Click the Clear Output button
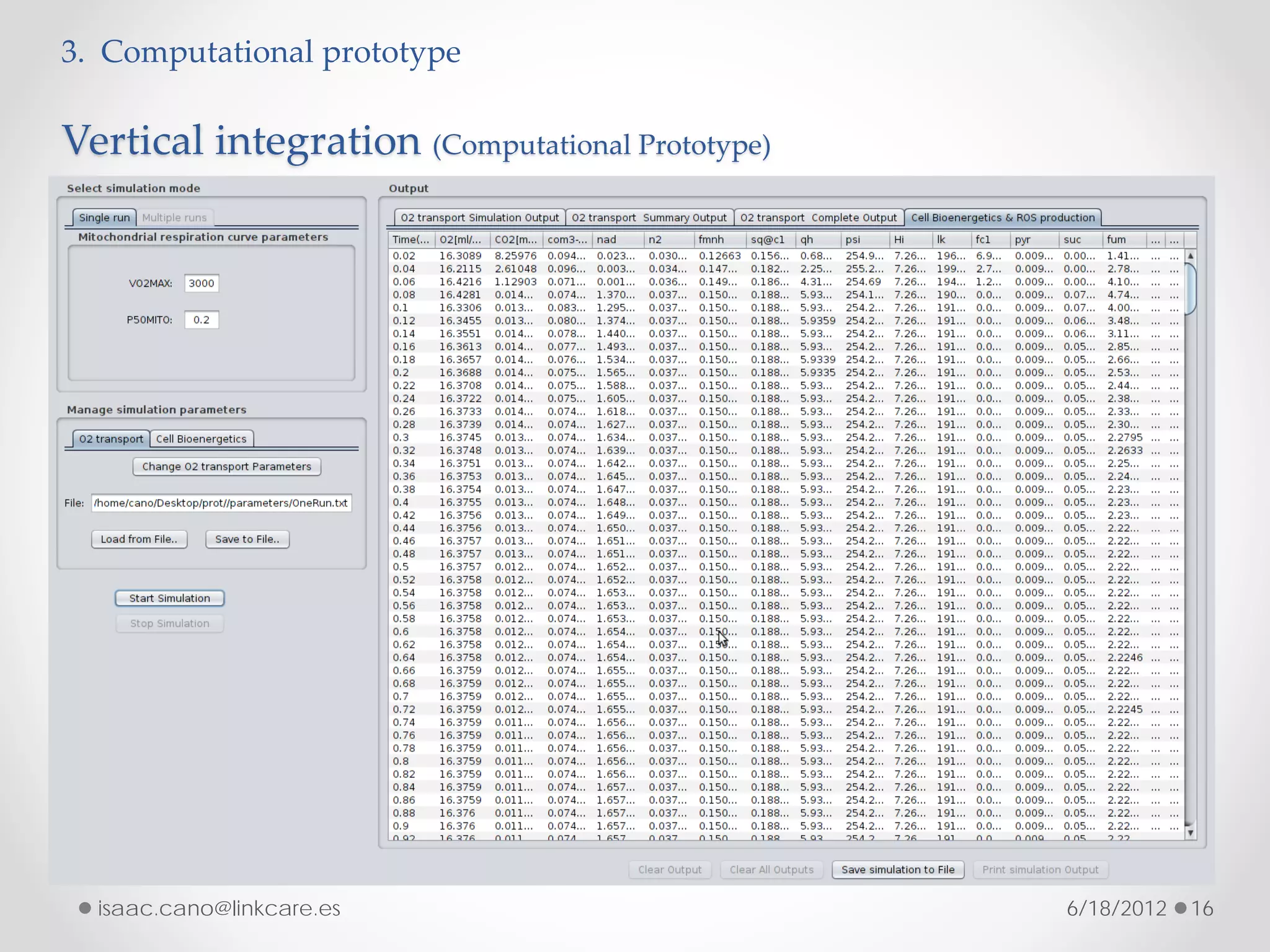 tap(670, 870)
